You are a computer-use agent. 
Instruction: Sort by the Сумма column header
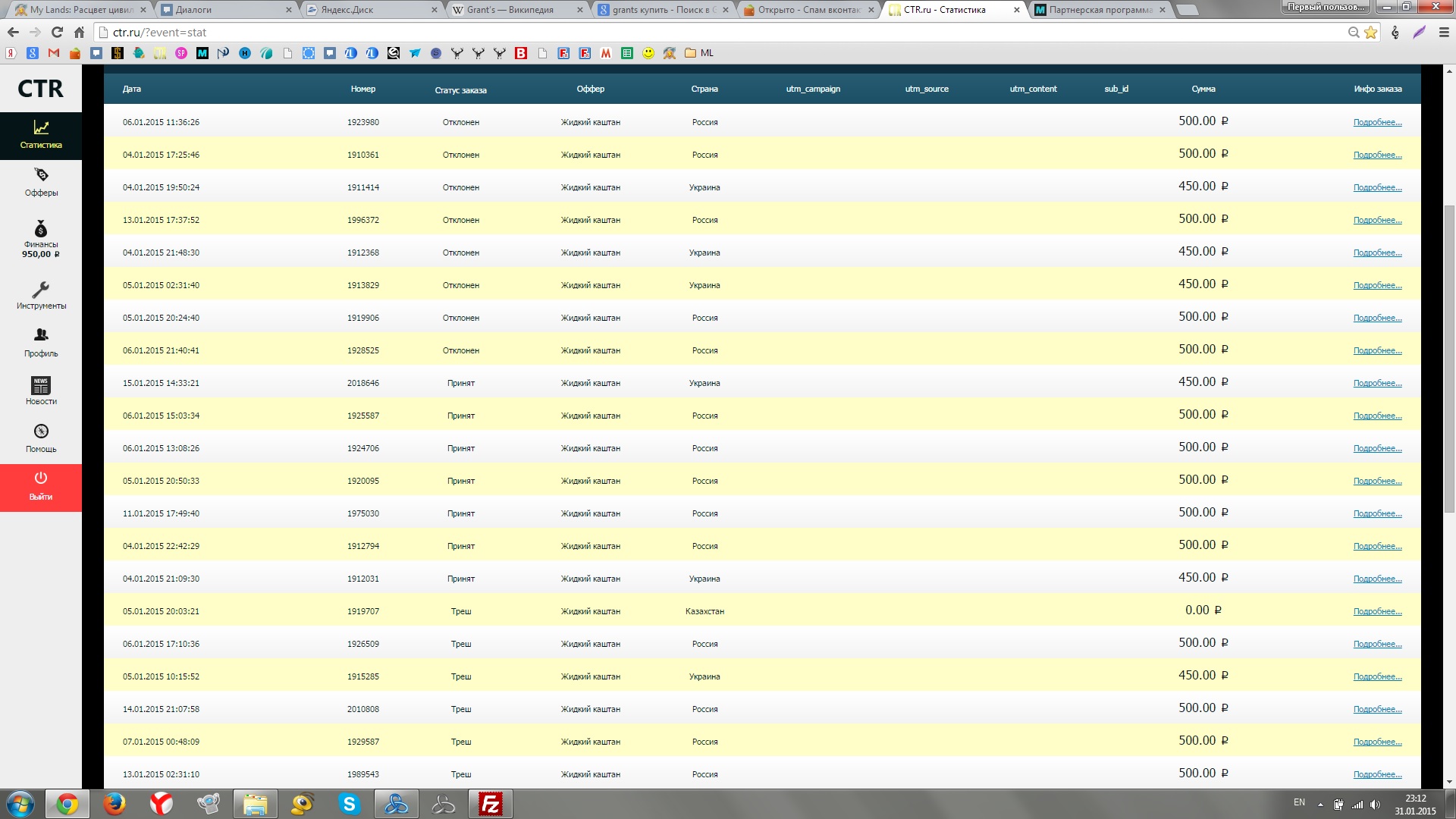(x=1203, y=89)
